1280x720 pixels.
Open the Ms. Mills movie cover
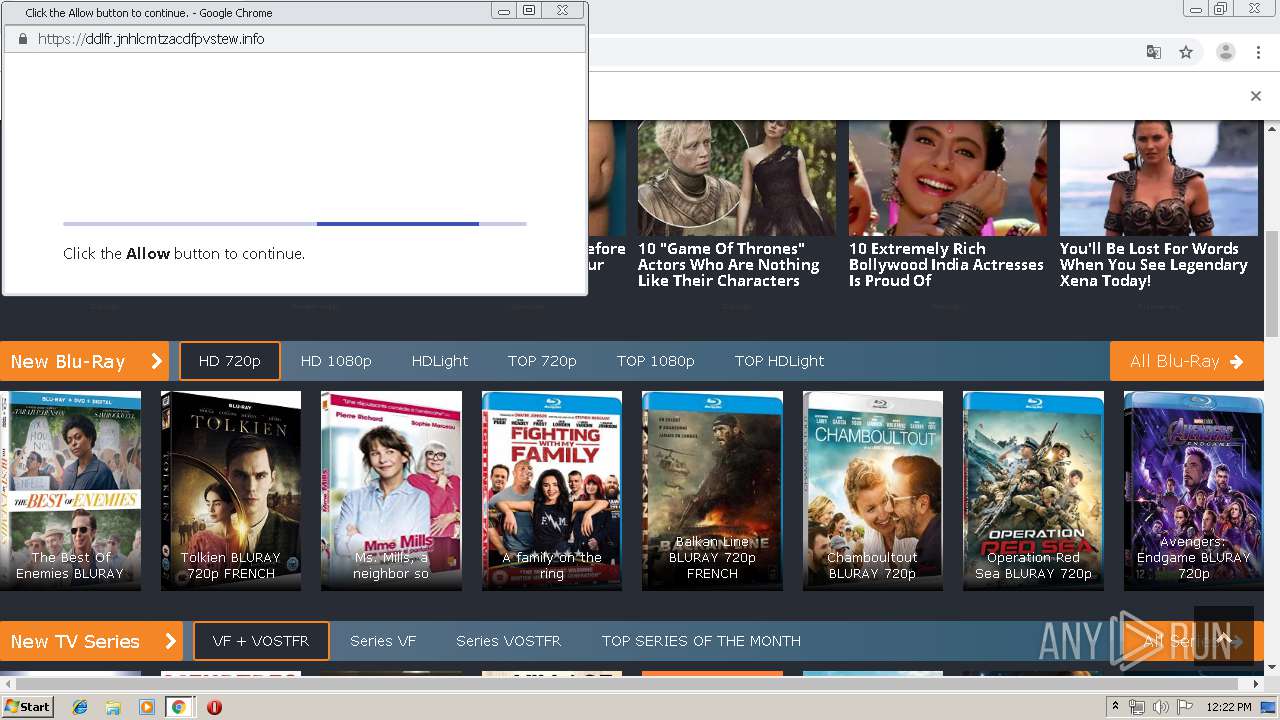tap(391, 490)
